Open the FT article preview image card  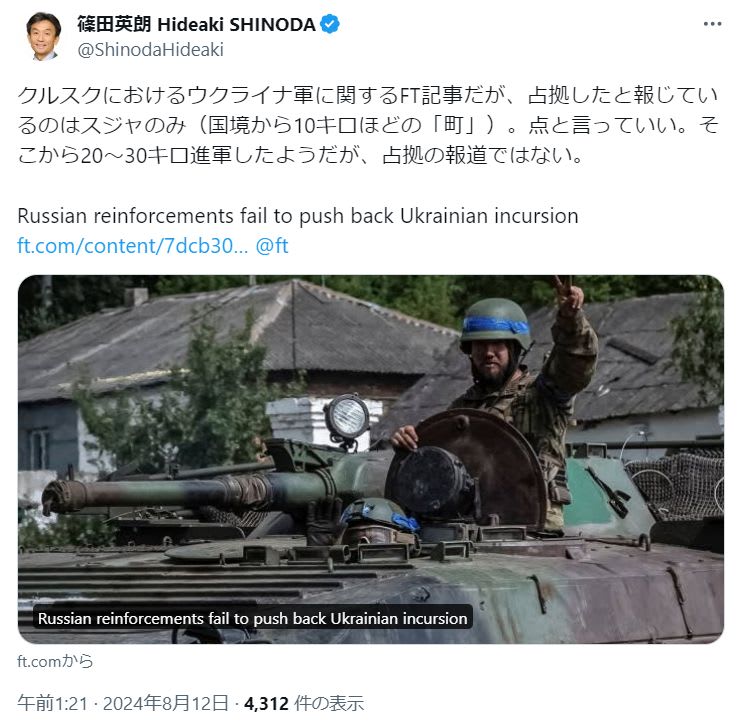pyautogui.click(x=371, y=459)
